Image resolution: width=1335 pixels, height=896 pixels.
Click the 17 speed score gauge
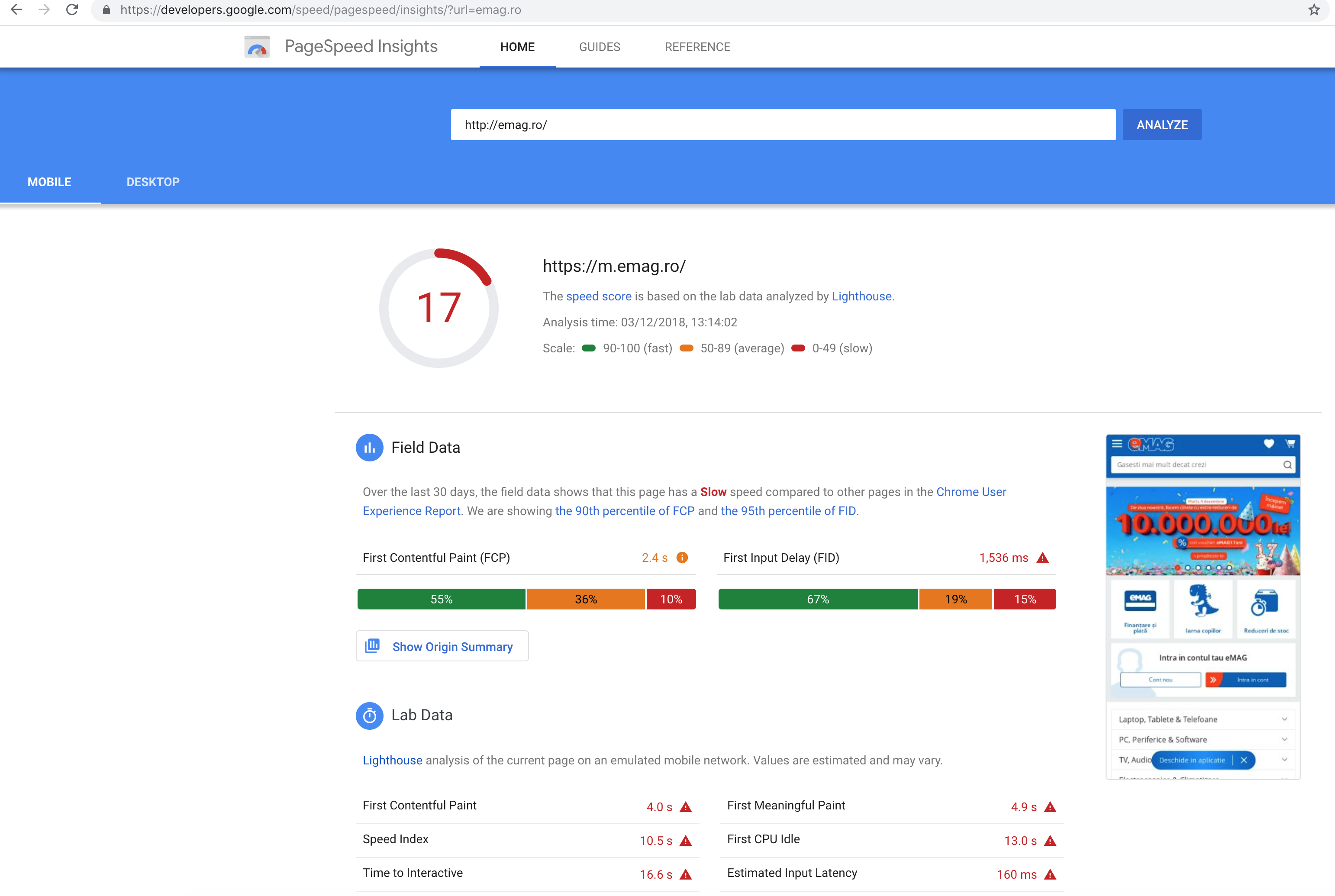pyautogui.click(x=439, y=308)
